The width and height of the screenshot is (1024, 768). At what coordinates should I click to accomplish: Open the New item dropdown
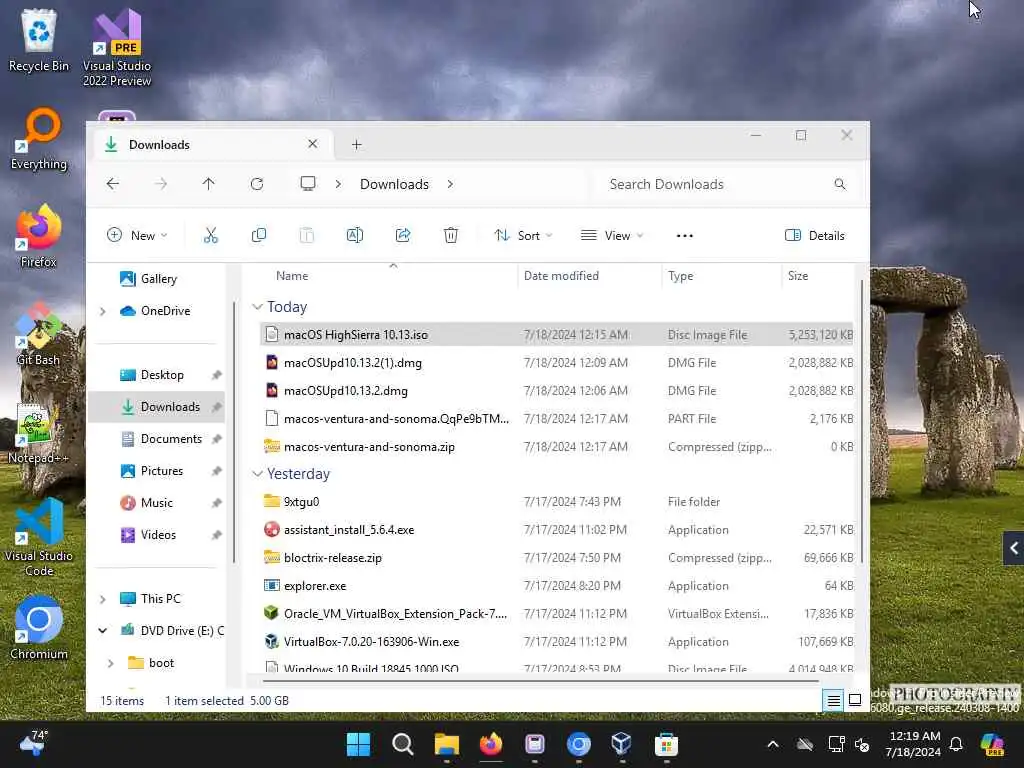[x=137, y=235]
